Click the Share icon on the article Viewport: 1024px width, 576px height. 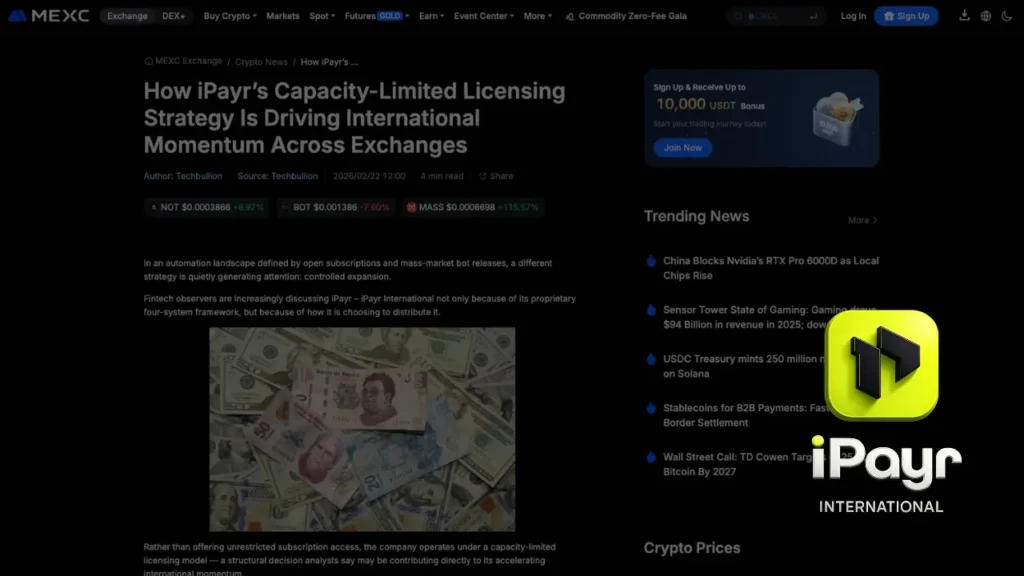(496, 176)
